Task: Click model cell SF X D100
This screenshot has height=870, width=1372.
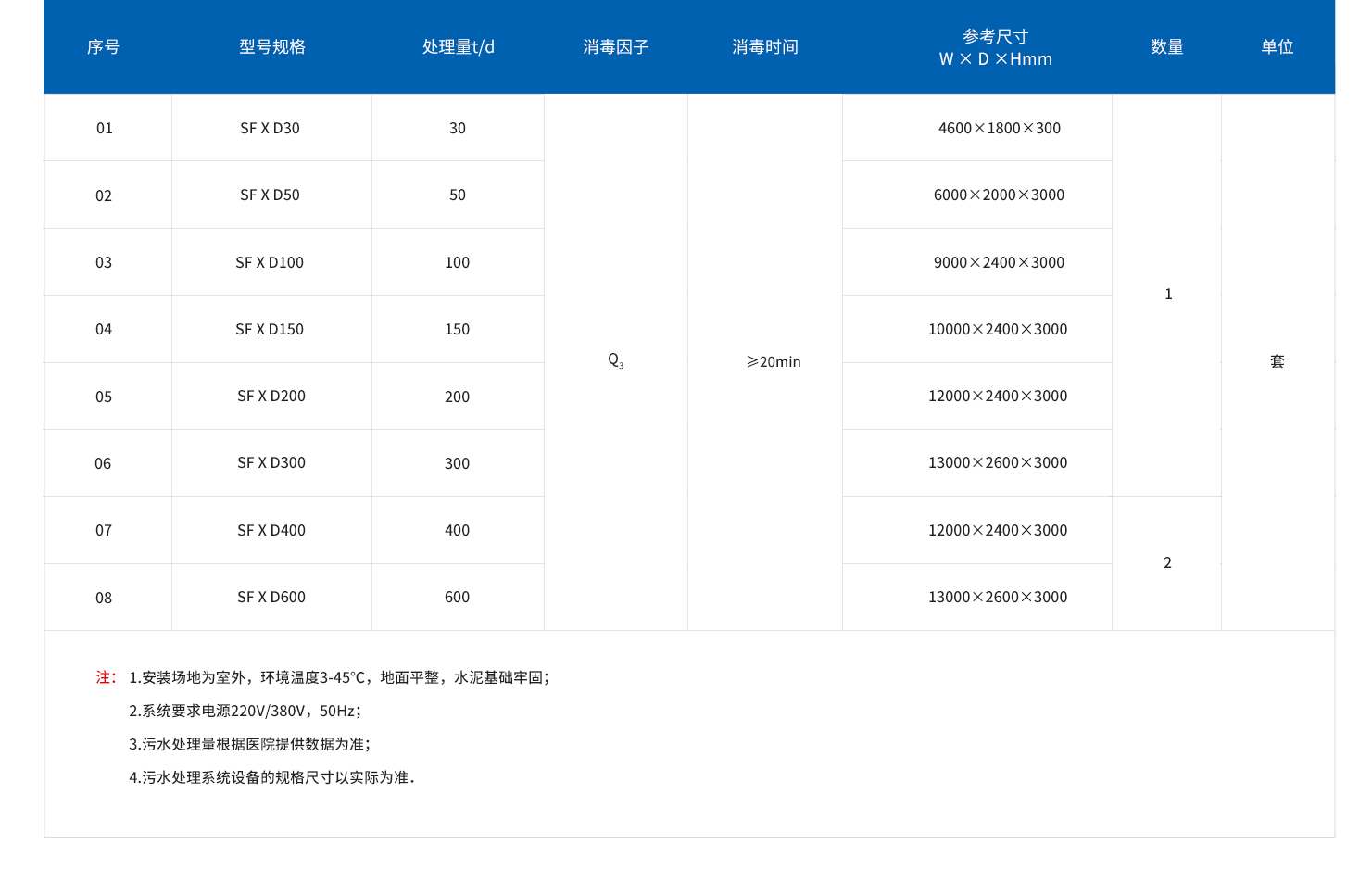Action: [270, 263]
